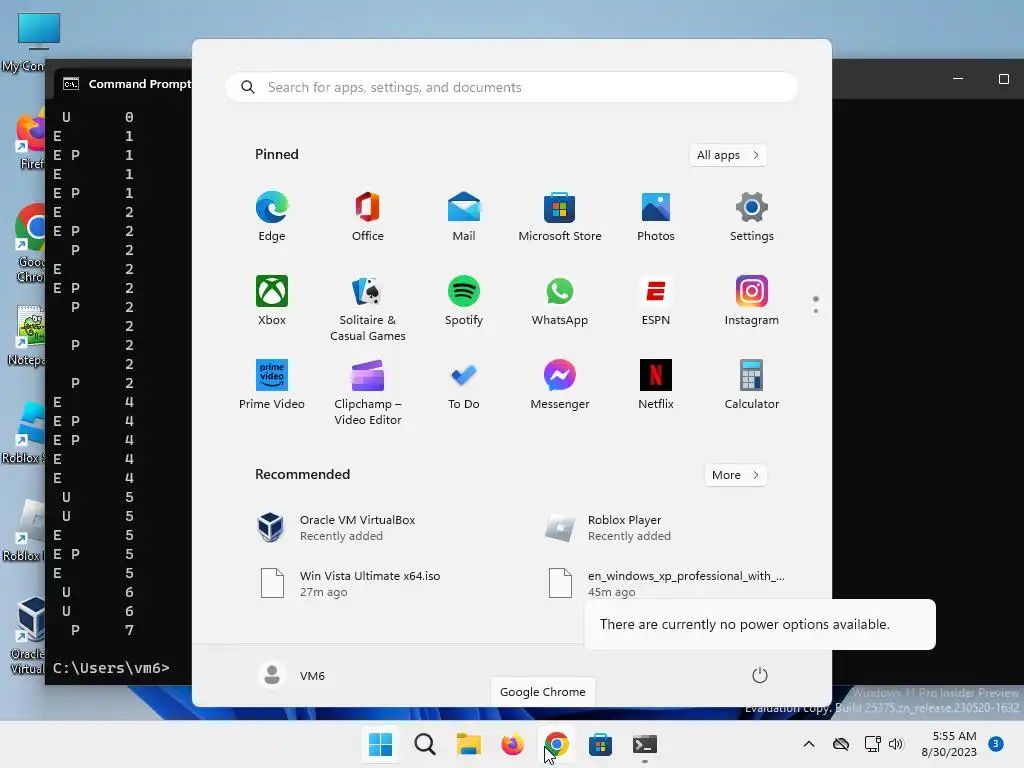Open network status tray icon
The width and height of the screenshot is (1024, 768).
[872, 744]
